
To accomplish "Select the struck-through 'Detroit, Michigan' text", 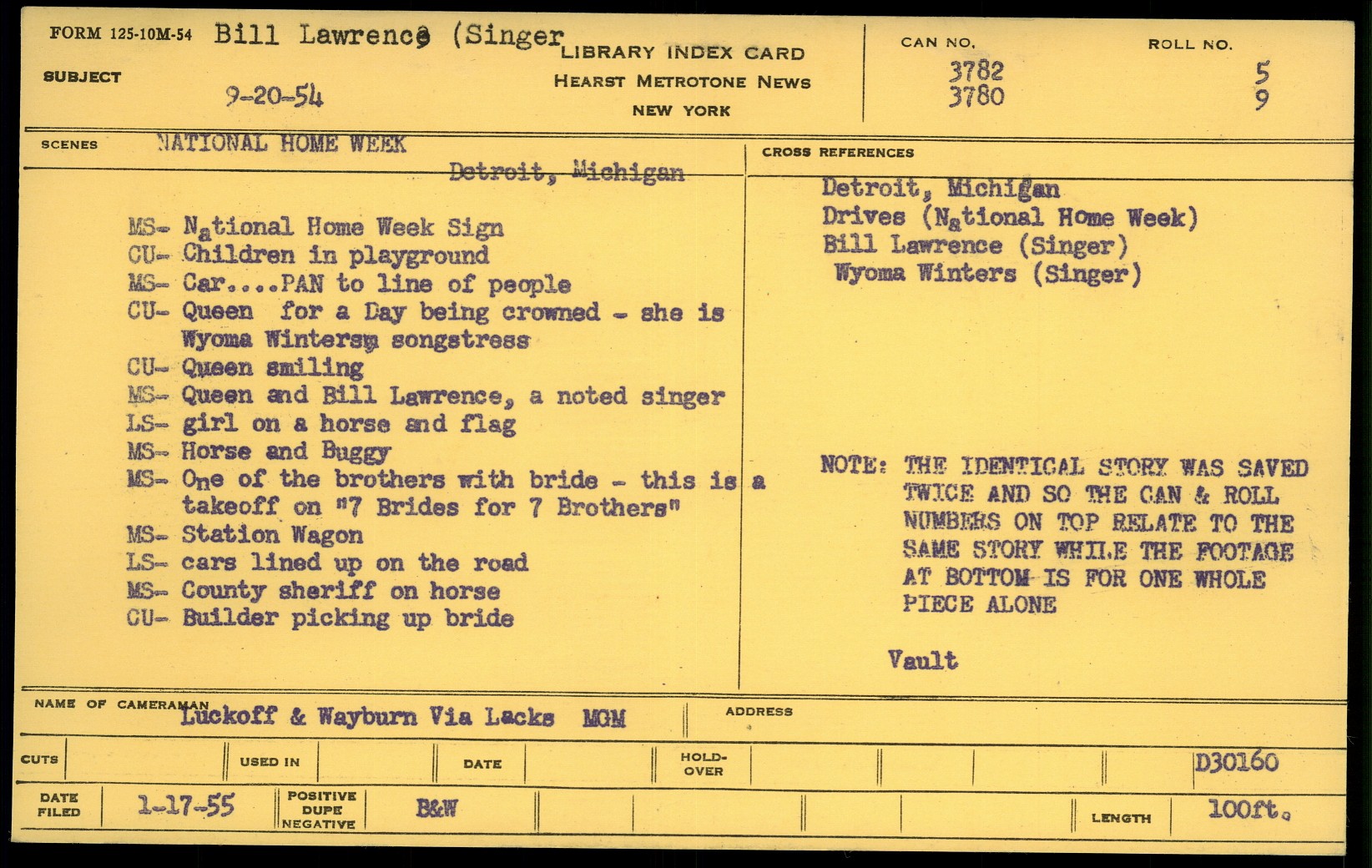I will click(x=566, y=173).
